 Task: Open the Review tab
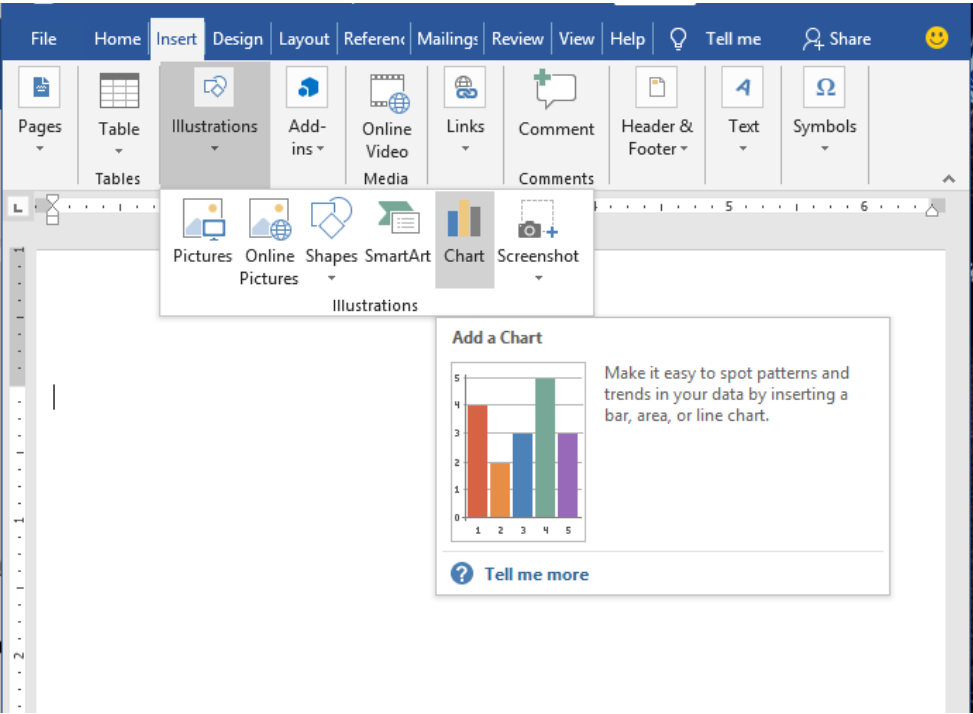click(517, 38)
